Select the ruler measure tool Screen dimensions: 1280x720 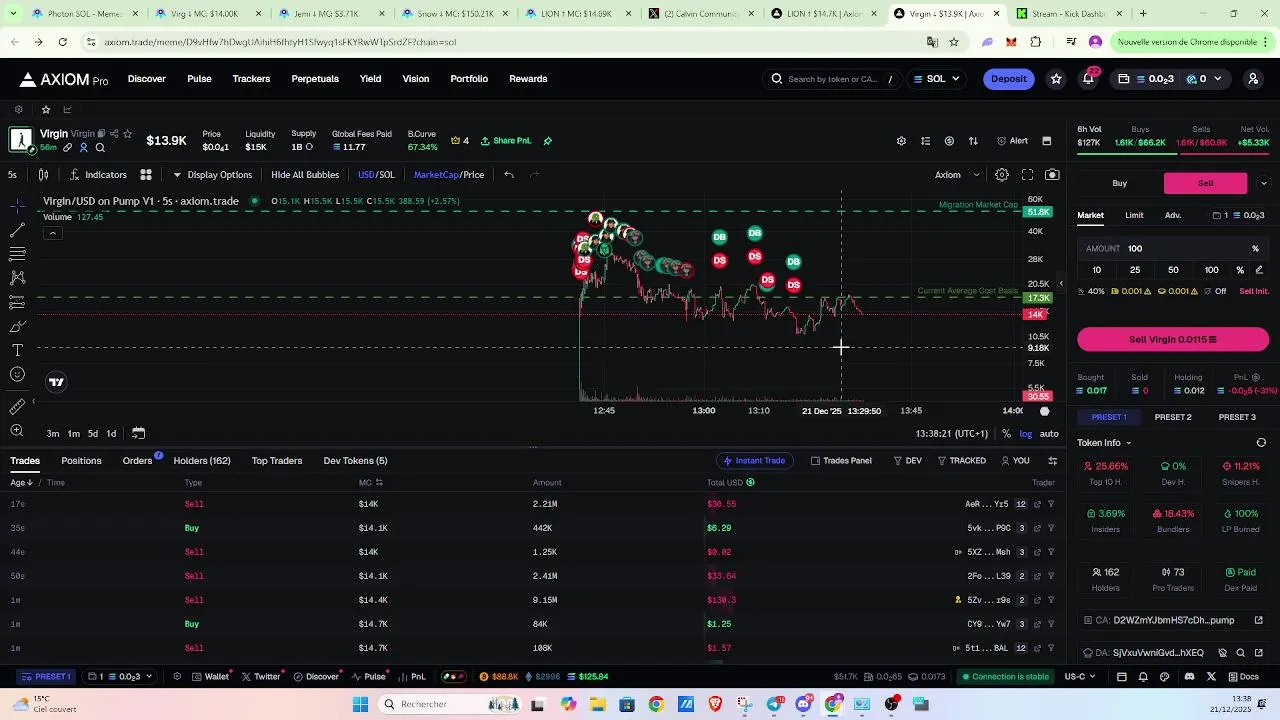tap(17, 406)
